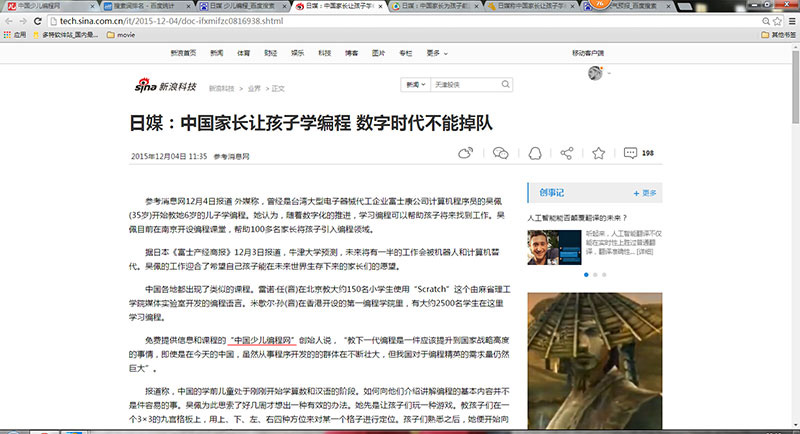Expand the 新闻 search category dropdown
Image resolution: width=800 pixels, height=434 pixels.
(x=416, y=85)
